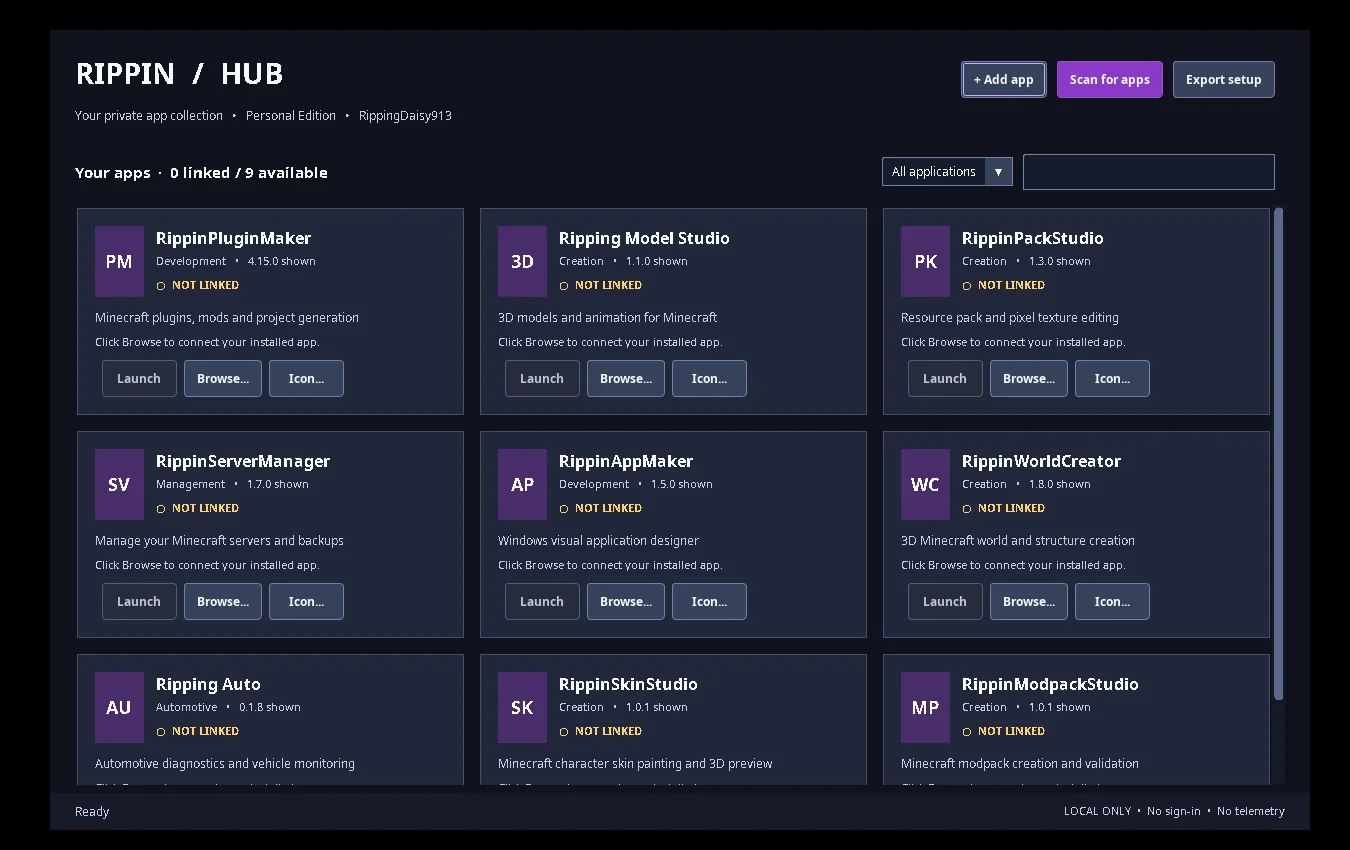Click the MP icon tile of RippinModpackStudio
Screen dimensions: 1350x850
pyautogui.click(x=925, y=707)
